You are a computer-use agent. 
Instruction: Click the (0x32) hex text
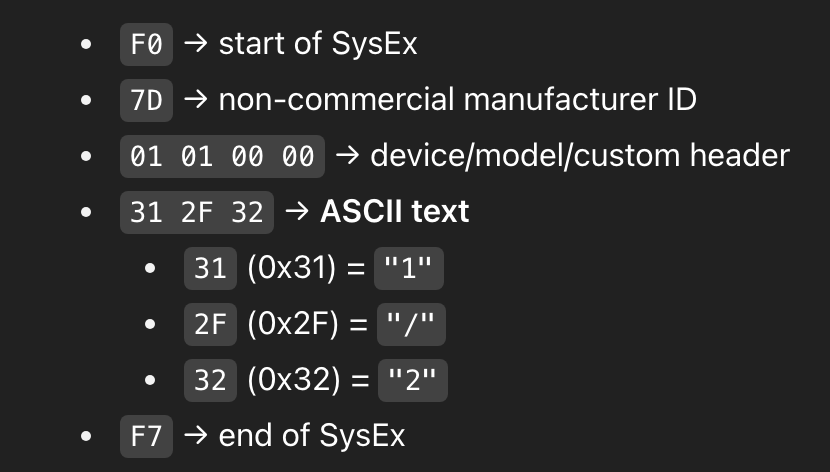click(x=293, y=380)
